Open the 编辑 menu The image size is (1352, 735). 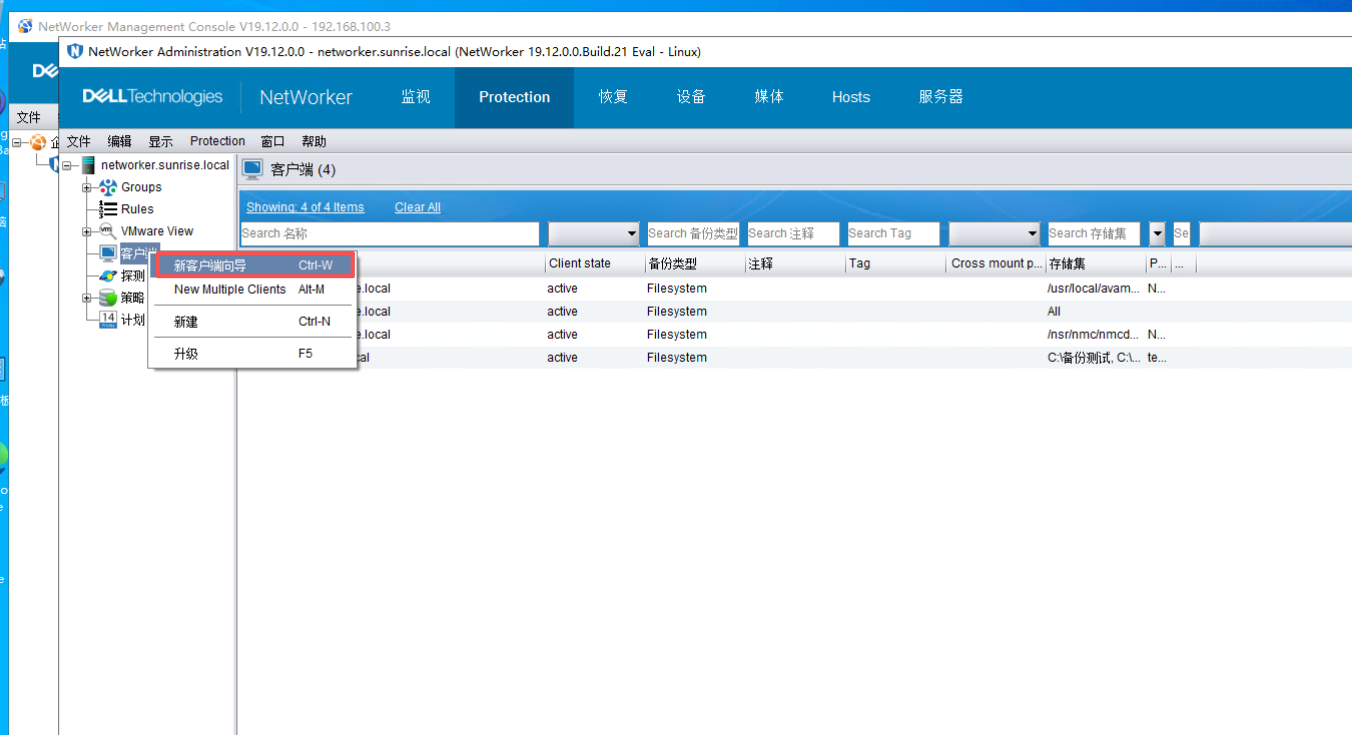119,141
